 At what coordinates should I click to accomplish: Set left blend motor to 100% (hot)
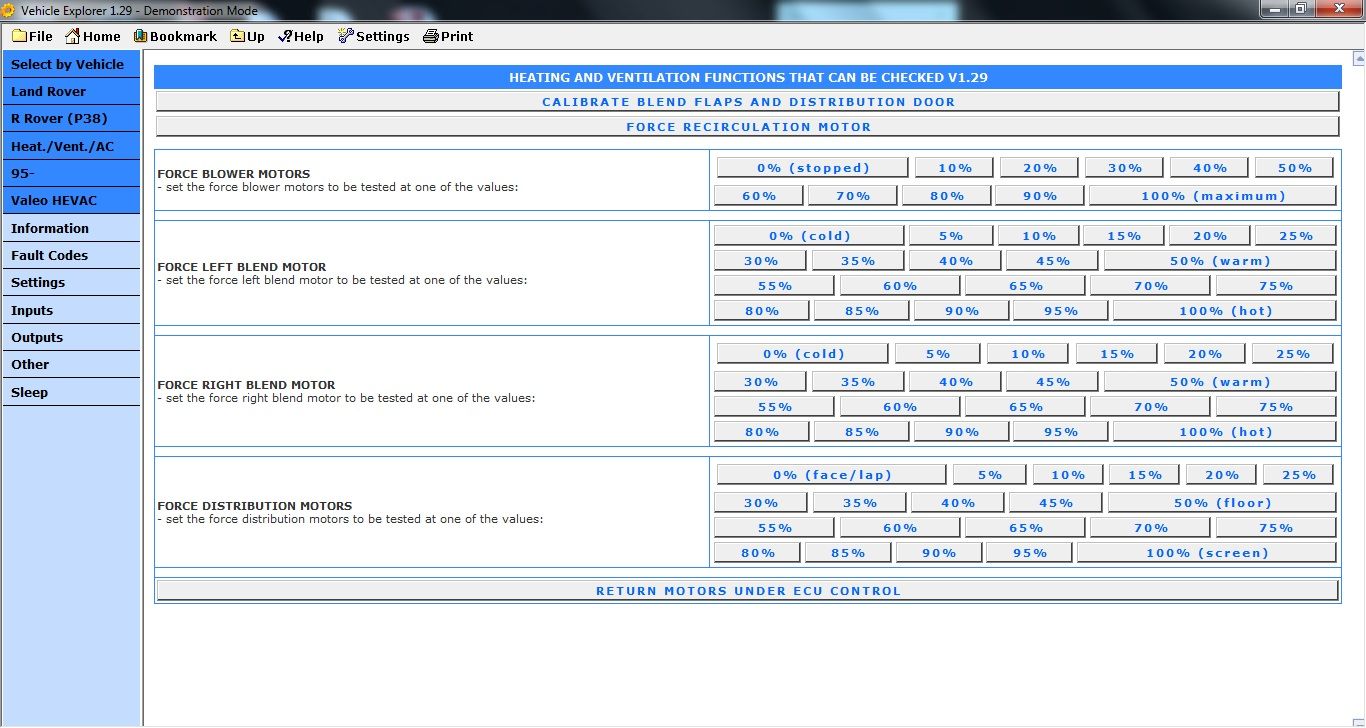[1225, 311]
